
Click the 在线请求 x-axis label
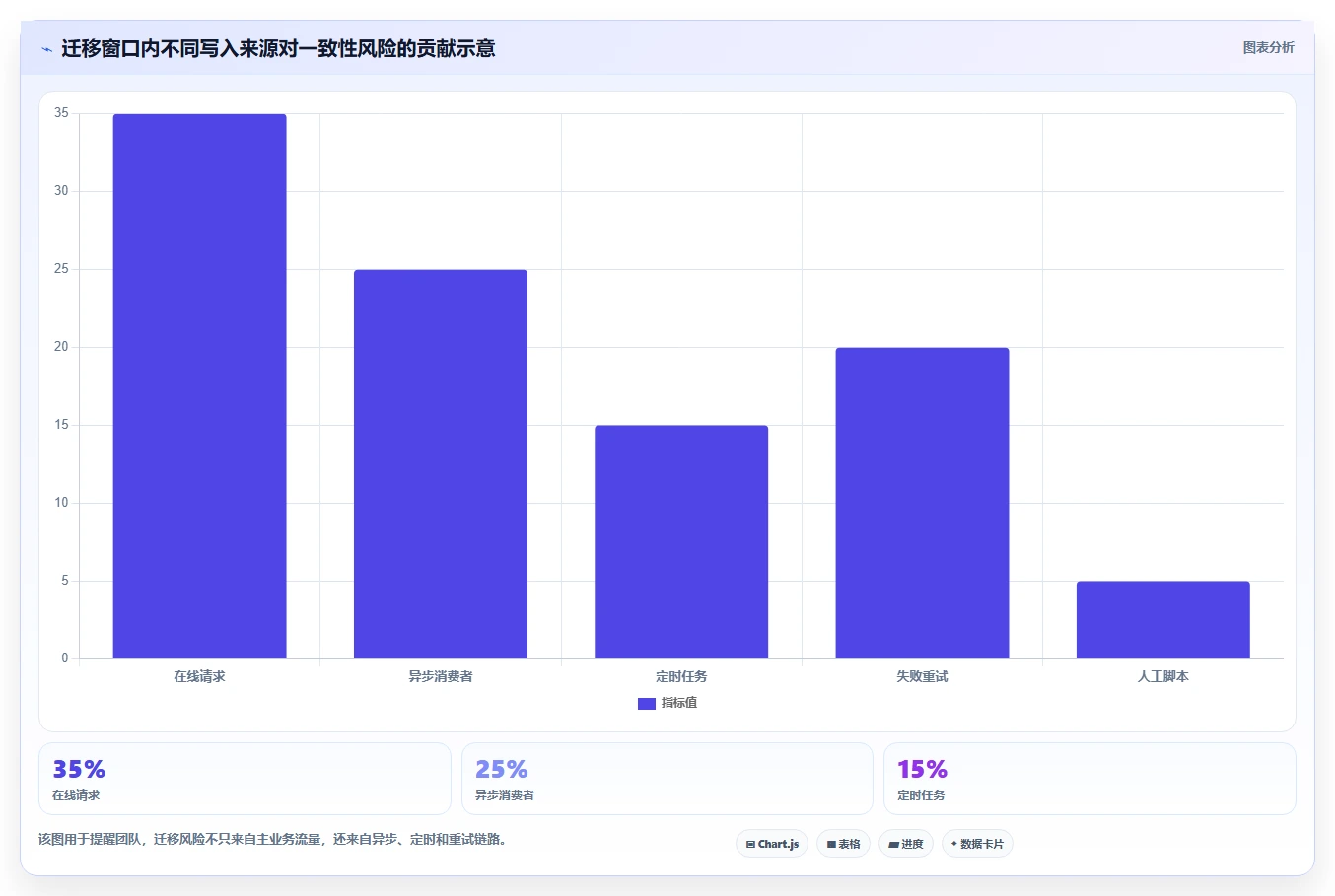coord(200,676)
